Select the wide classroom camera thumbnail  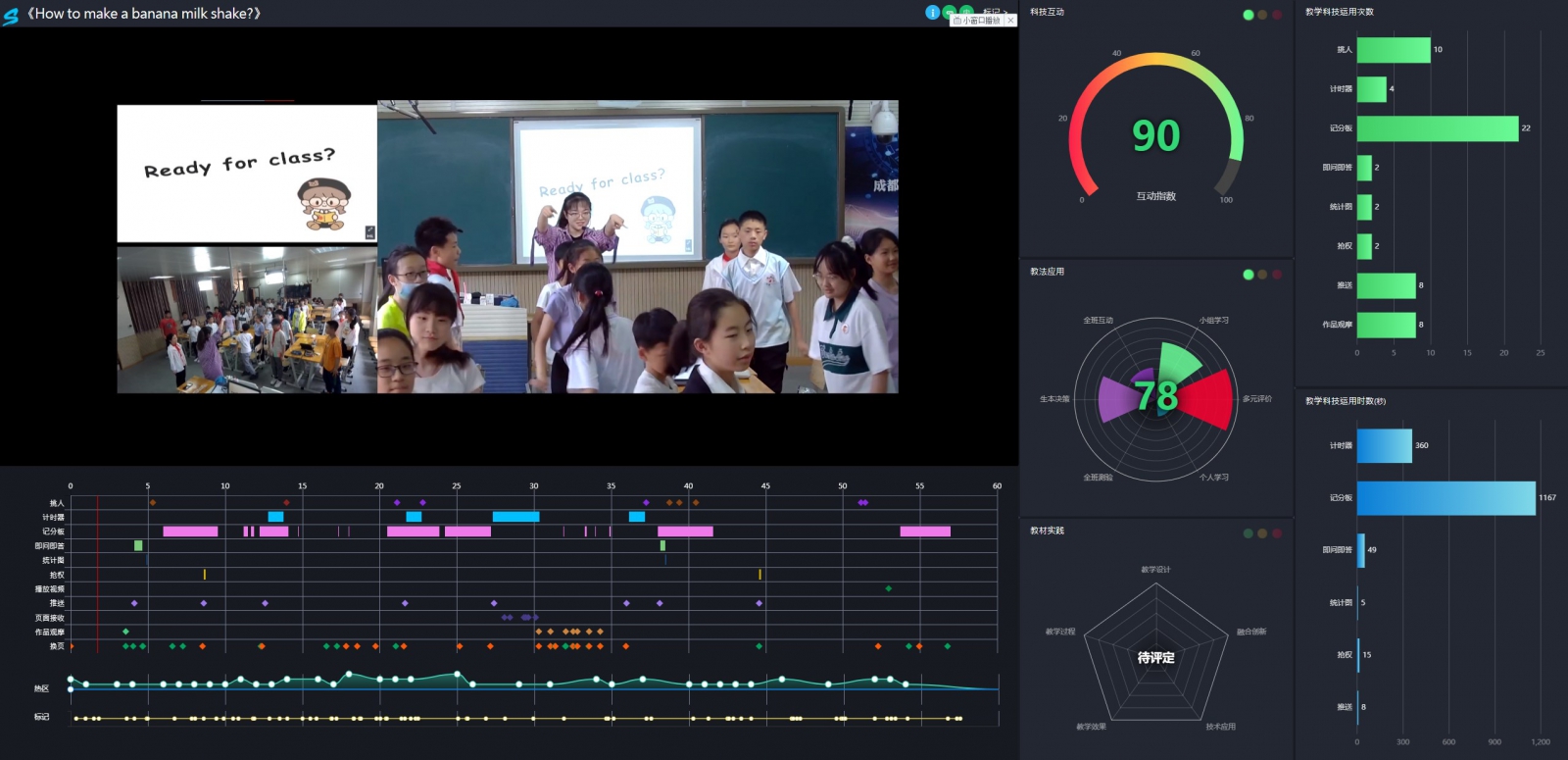(246, 320)
